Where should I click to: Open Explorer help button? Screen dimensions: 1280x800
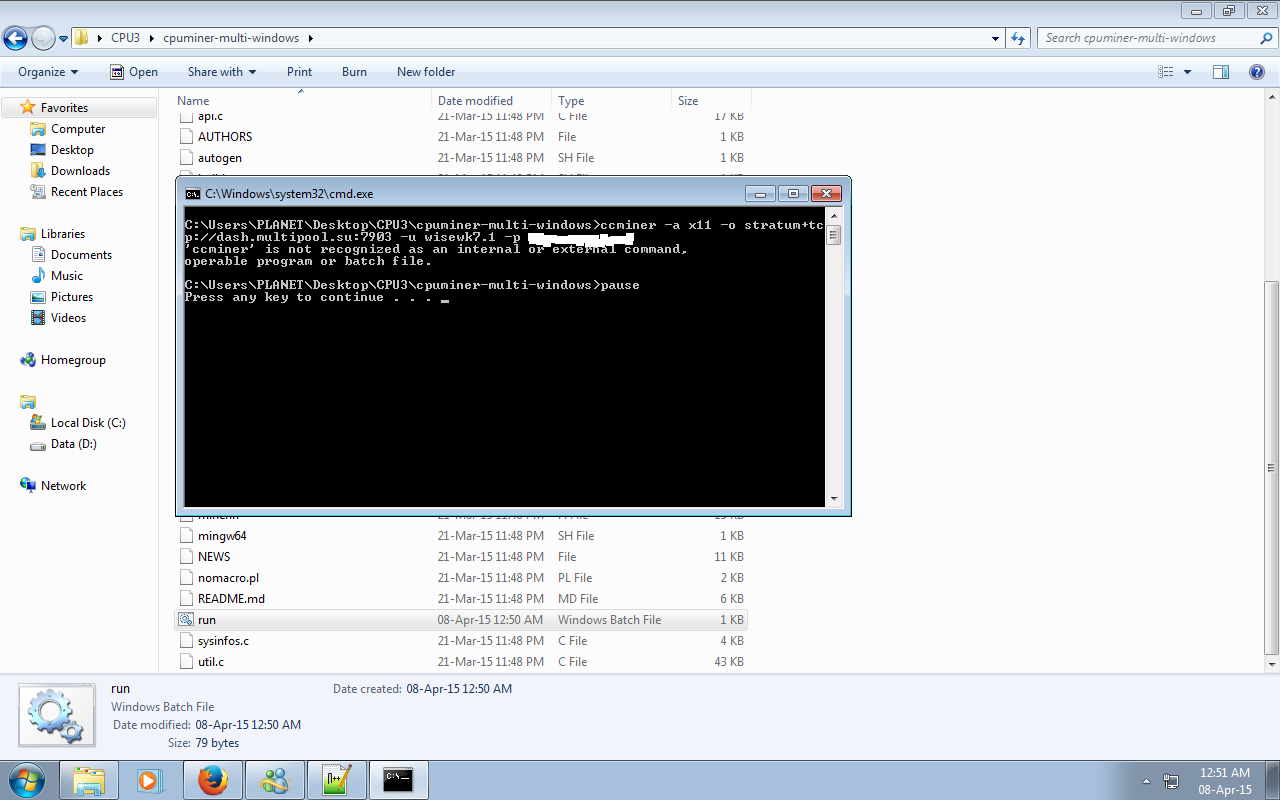coord(1257,72)
